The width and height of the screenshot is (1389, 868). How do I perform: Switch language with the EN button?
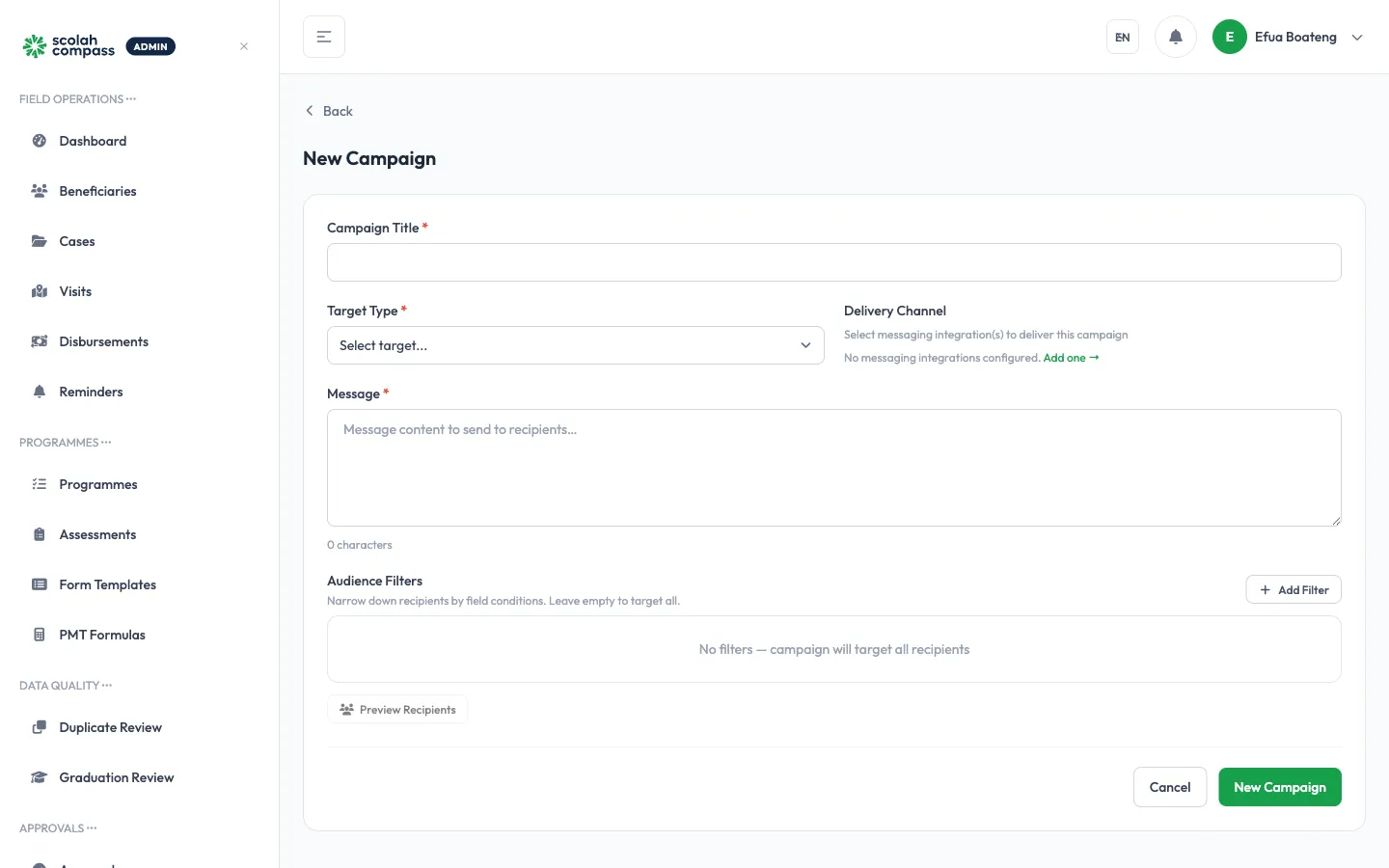click(1123, 37)
